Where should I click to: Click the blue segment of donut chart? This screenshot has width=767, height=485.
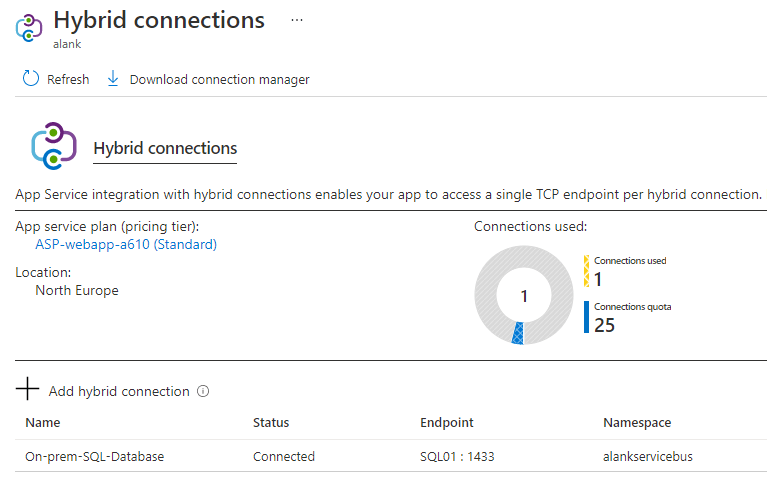(518, 335)
